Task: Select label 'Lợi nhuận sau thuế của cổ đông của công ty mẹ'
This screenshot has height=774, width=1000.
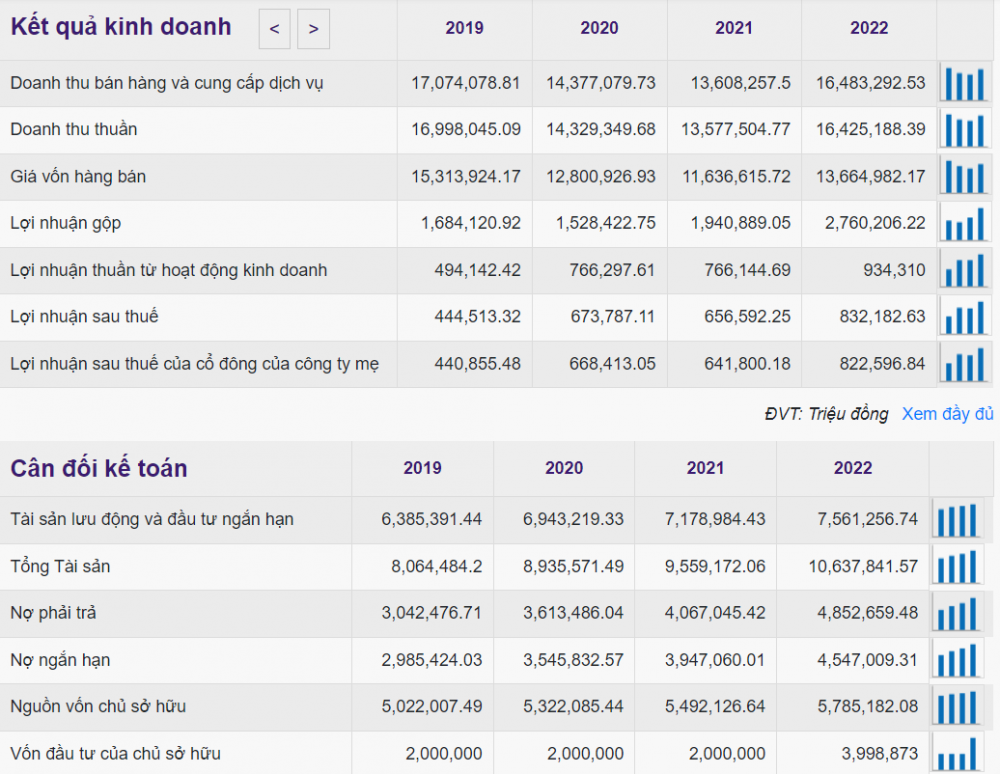Action: click(195, 364)
